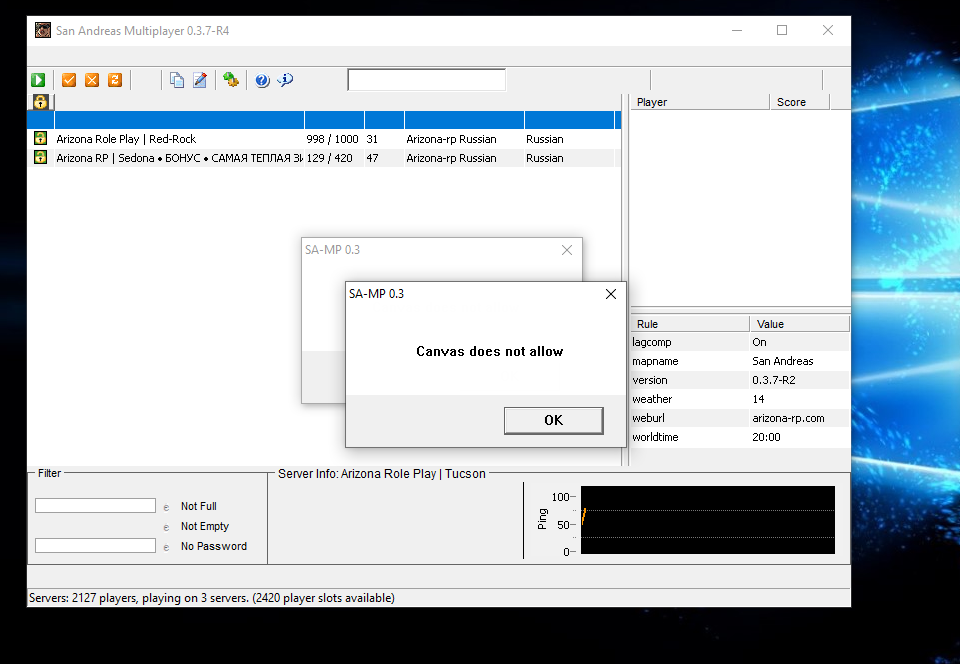Viewport: 960px width, 664px height.
Task: Open Help Topics question mark icon
Action: (x=262, y=80)
